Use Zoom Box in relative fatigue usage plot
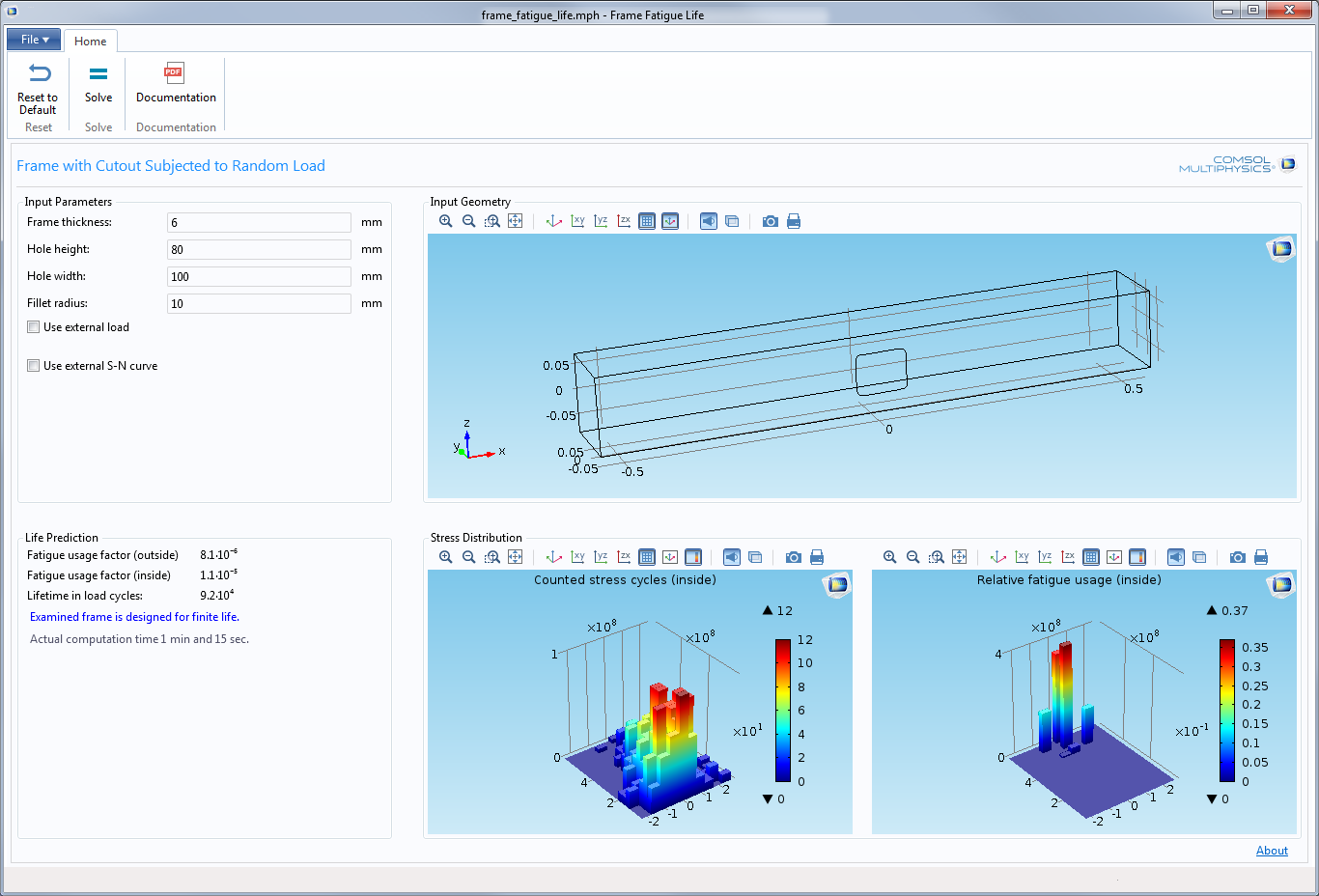 [x=936, y=557]
